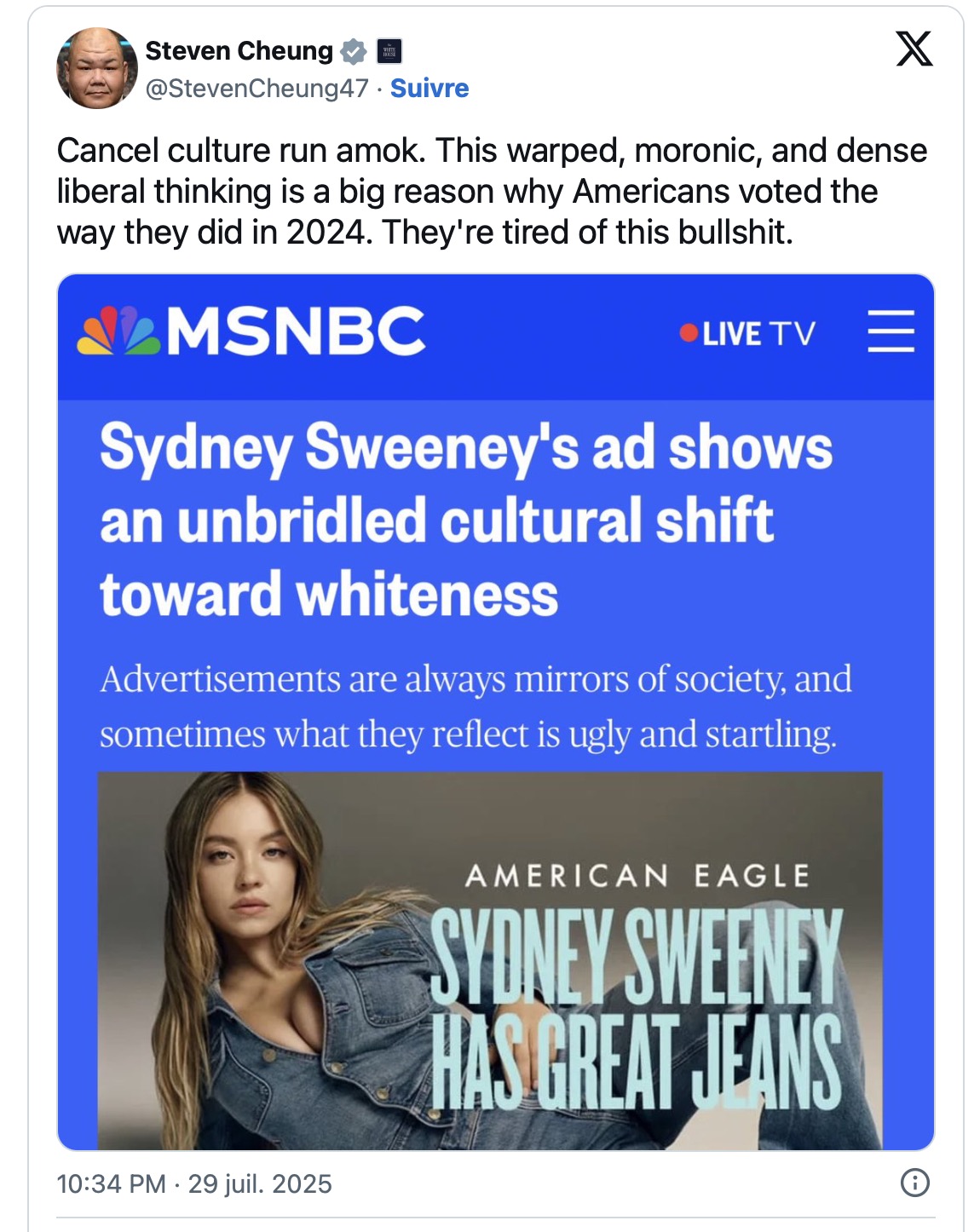Click the 29 juil. 2025 date
This screenshot has width=980, height=1232.
tap(260, 1183)
